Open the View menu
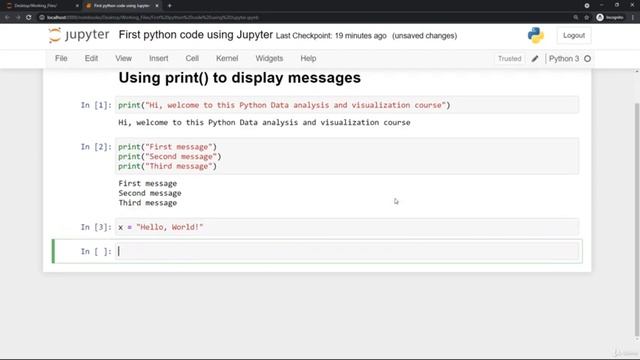 (123, 58)
